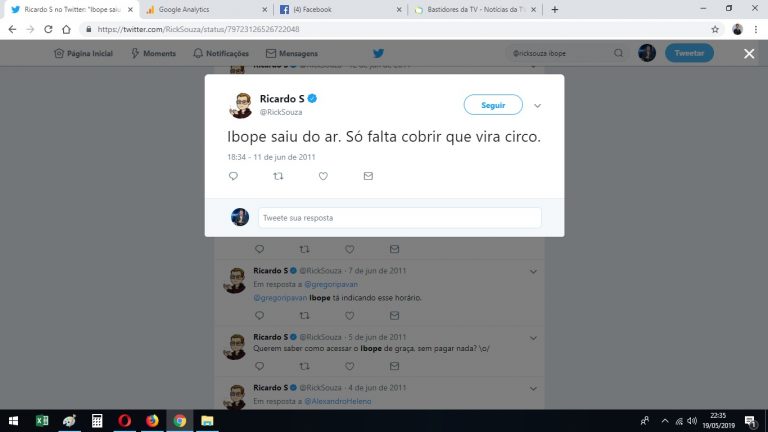Retweet the "Ibope saiu do ar" tweet
This screenshot has height=432, width=768.
(278, 176)
